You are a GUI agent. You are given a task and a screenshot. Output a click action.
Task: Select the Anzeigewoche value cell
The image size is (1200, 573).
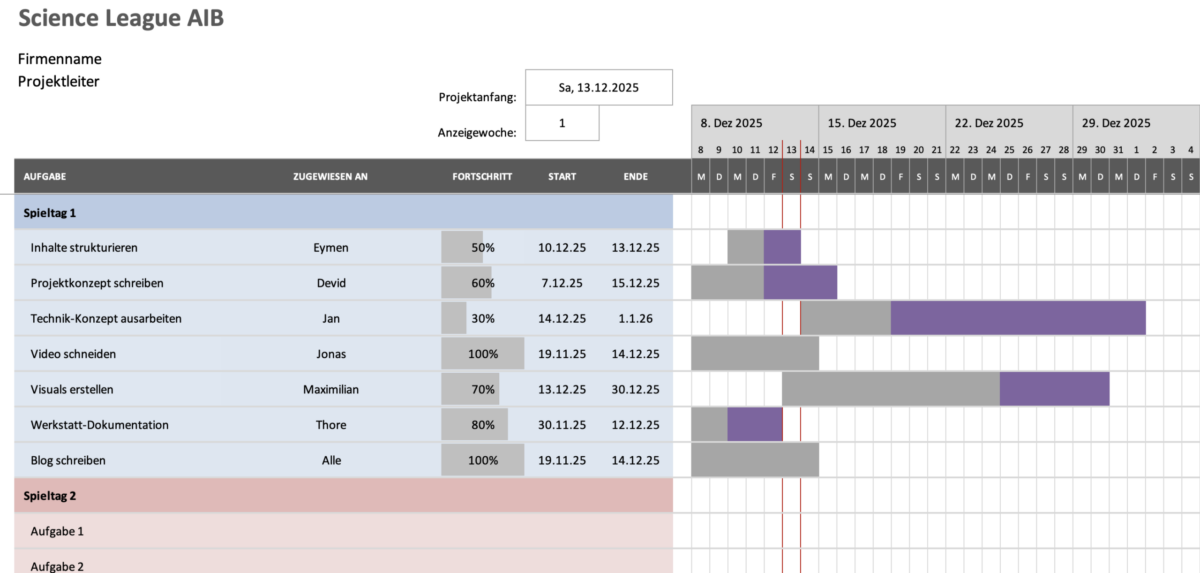pyautogui.click(x=562, y=123)
